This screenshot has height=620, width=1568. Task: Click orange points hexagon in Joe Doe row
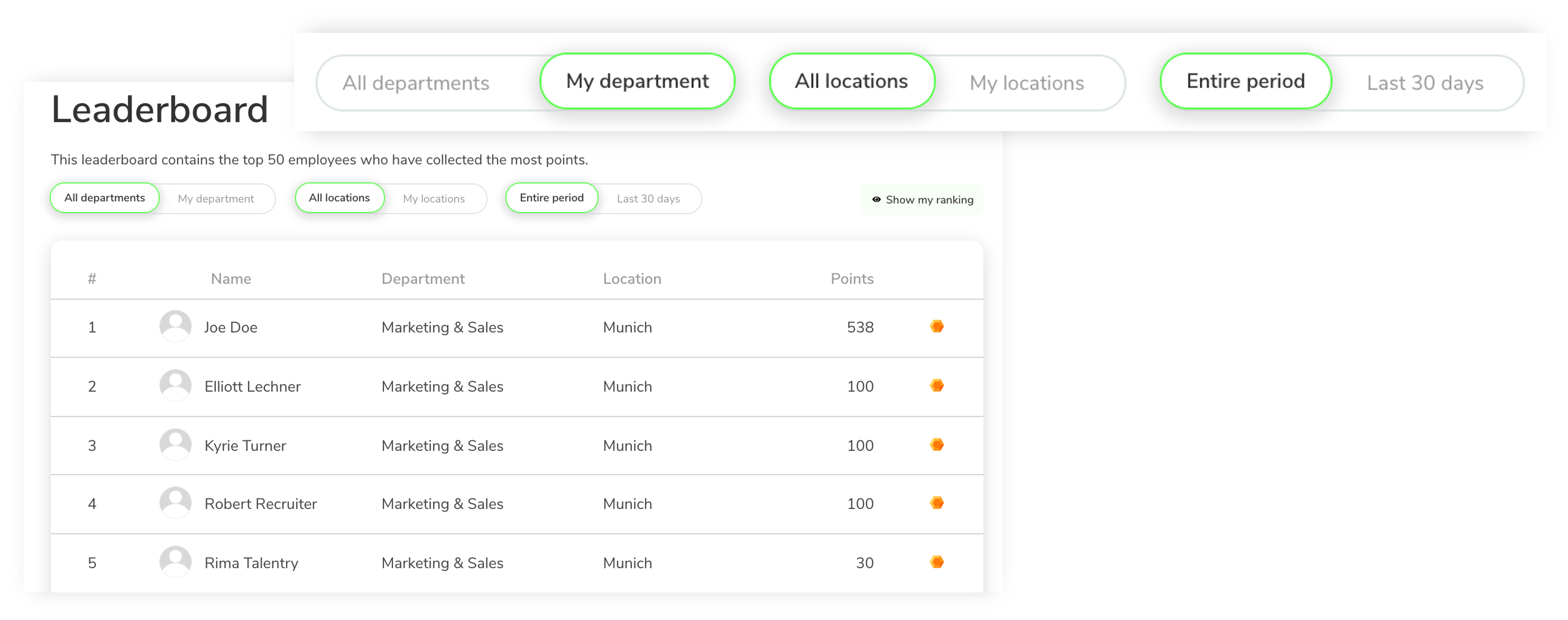(937, 327)
